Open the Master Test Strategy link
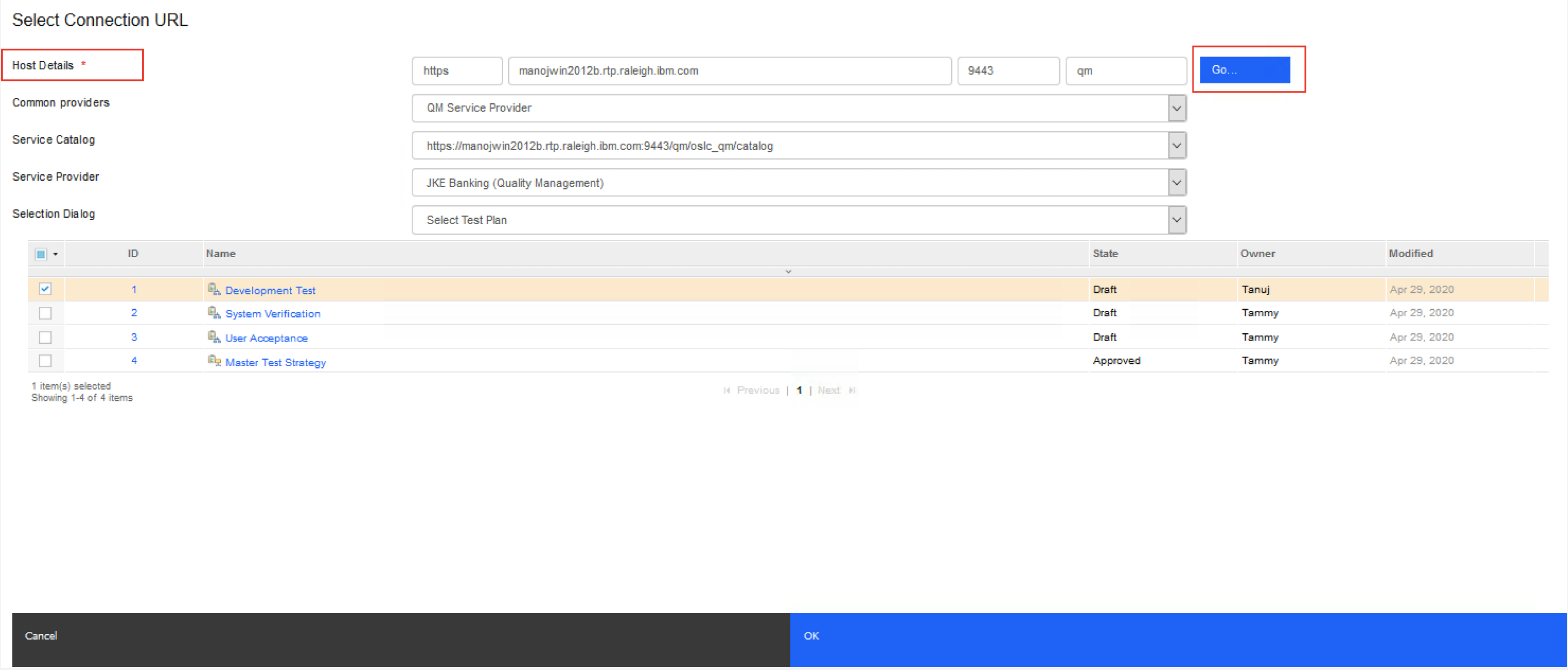The image size is (1568, 670). click(x=276, y=362)
